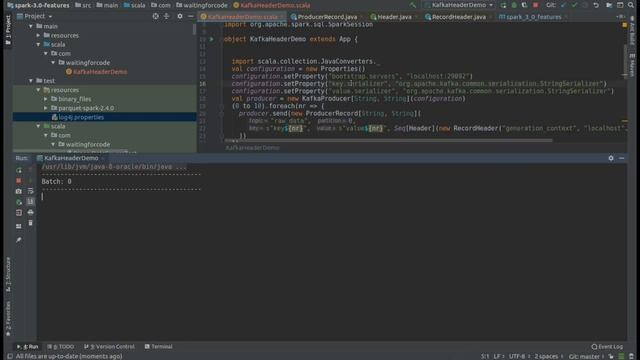Click Run with Coverage icon in top toolbar

click(x=524, y=5)
